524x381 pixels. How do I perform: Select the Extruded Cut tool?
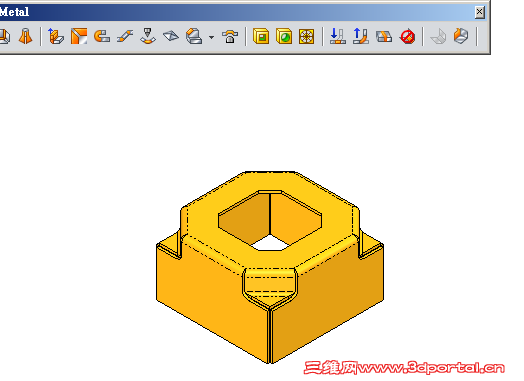pos(261,36)
